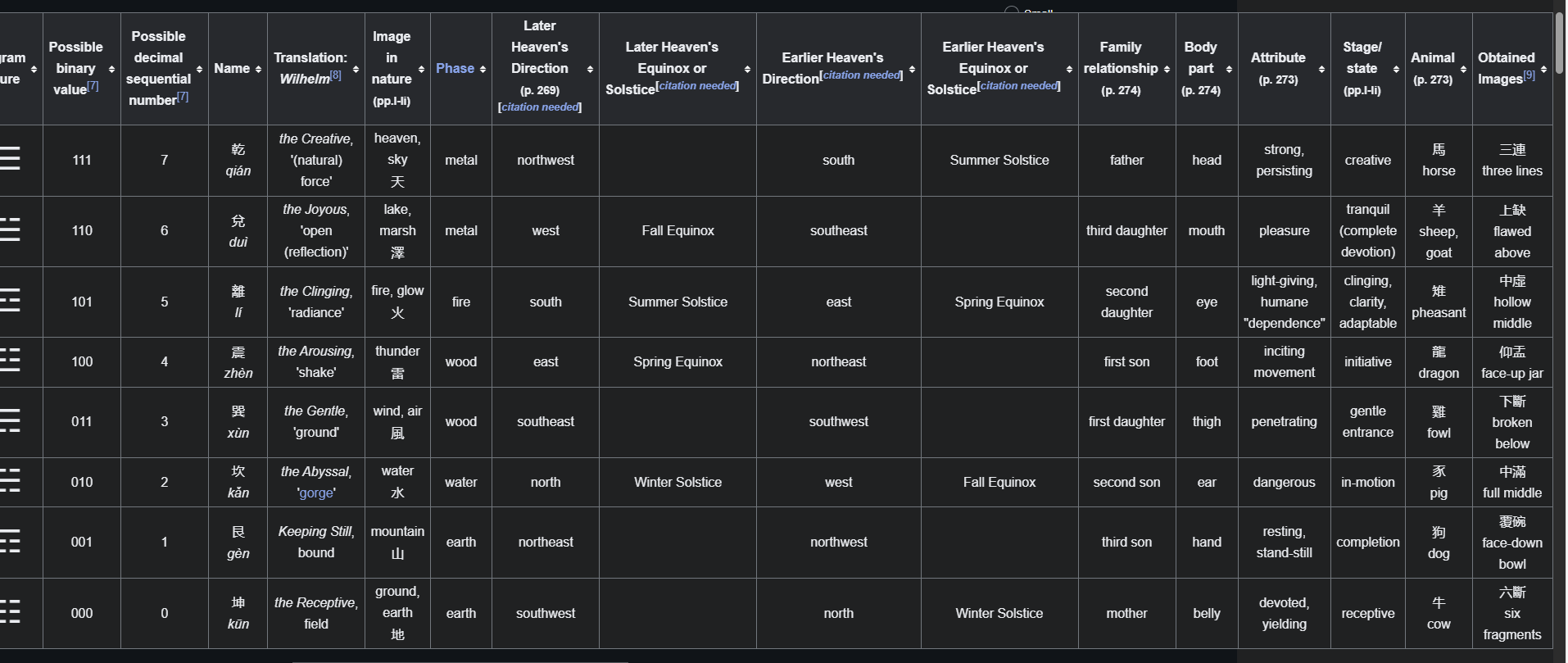Click the 'completion' stage cell
This screenshot has height=663, width=1568.
tap(1367, 542)
